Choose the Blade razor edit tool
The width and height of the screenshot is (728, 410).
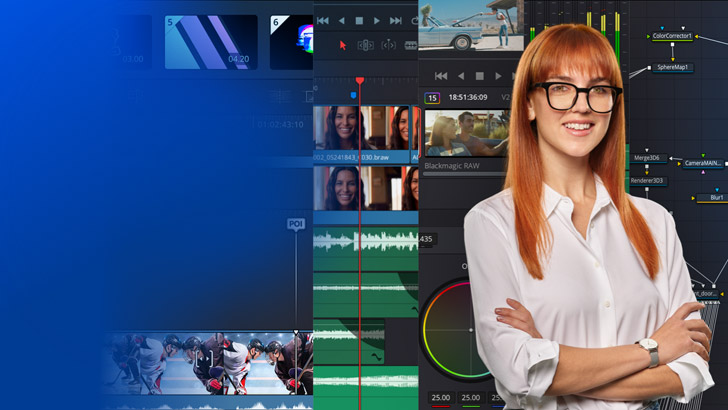coord(411,45)
